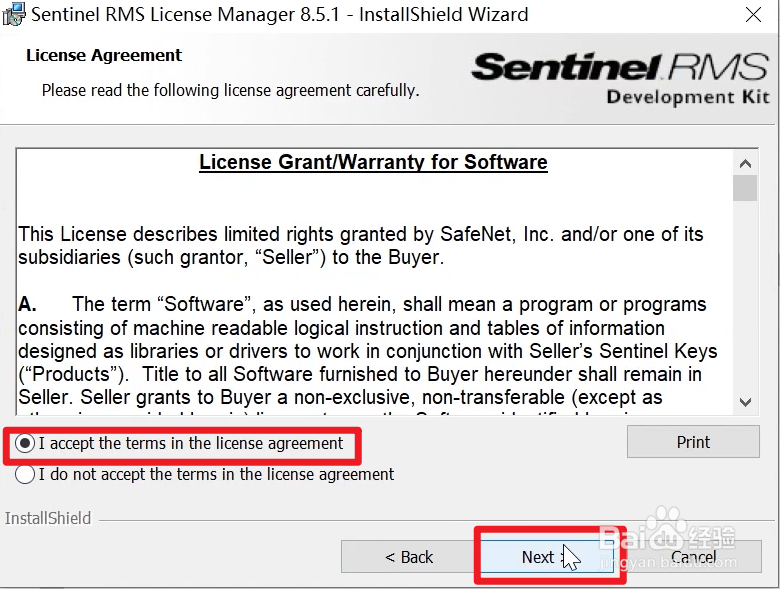The height and width of the screenshot is (589, 780).
Task: Click the license scrollbar up arrow
Action: click(x=745, y=163)
